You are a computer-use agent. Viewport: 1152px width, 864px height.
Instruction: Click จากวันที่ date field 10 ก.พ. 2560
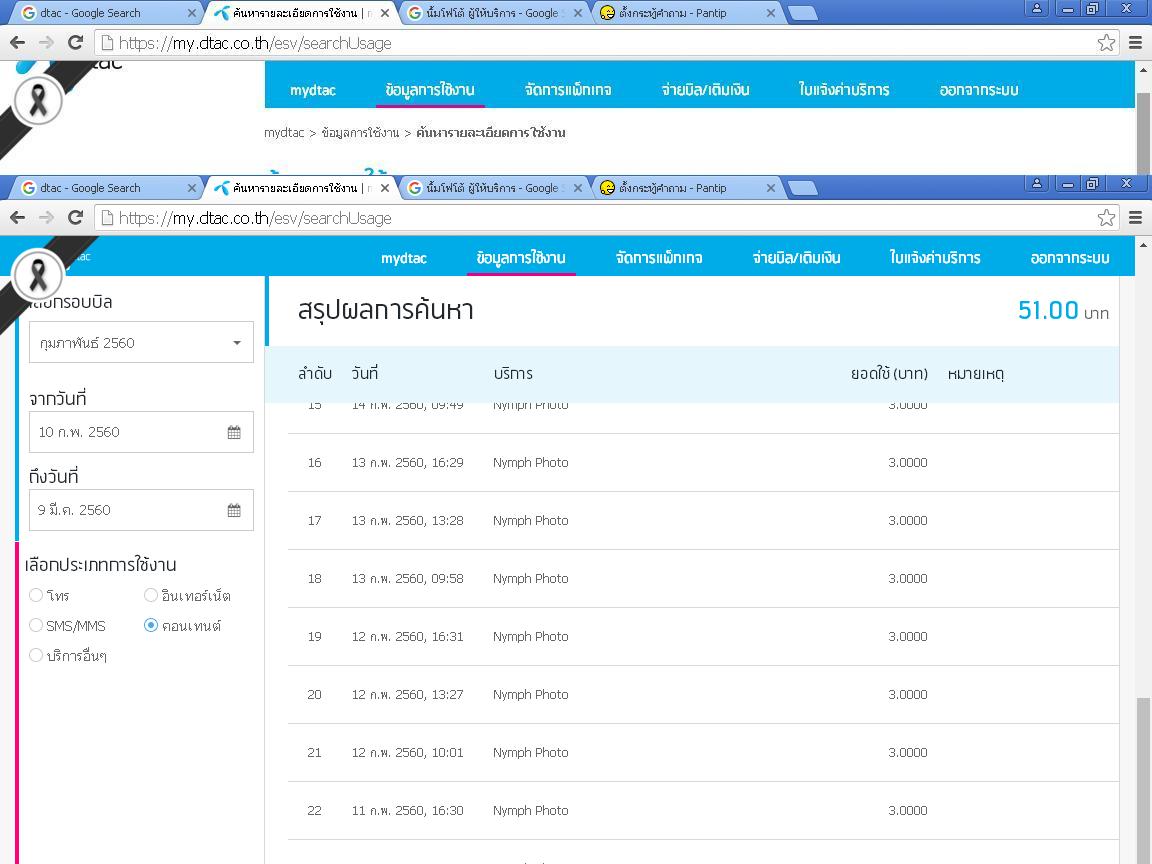tap(141, 432)
